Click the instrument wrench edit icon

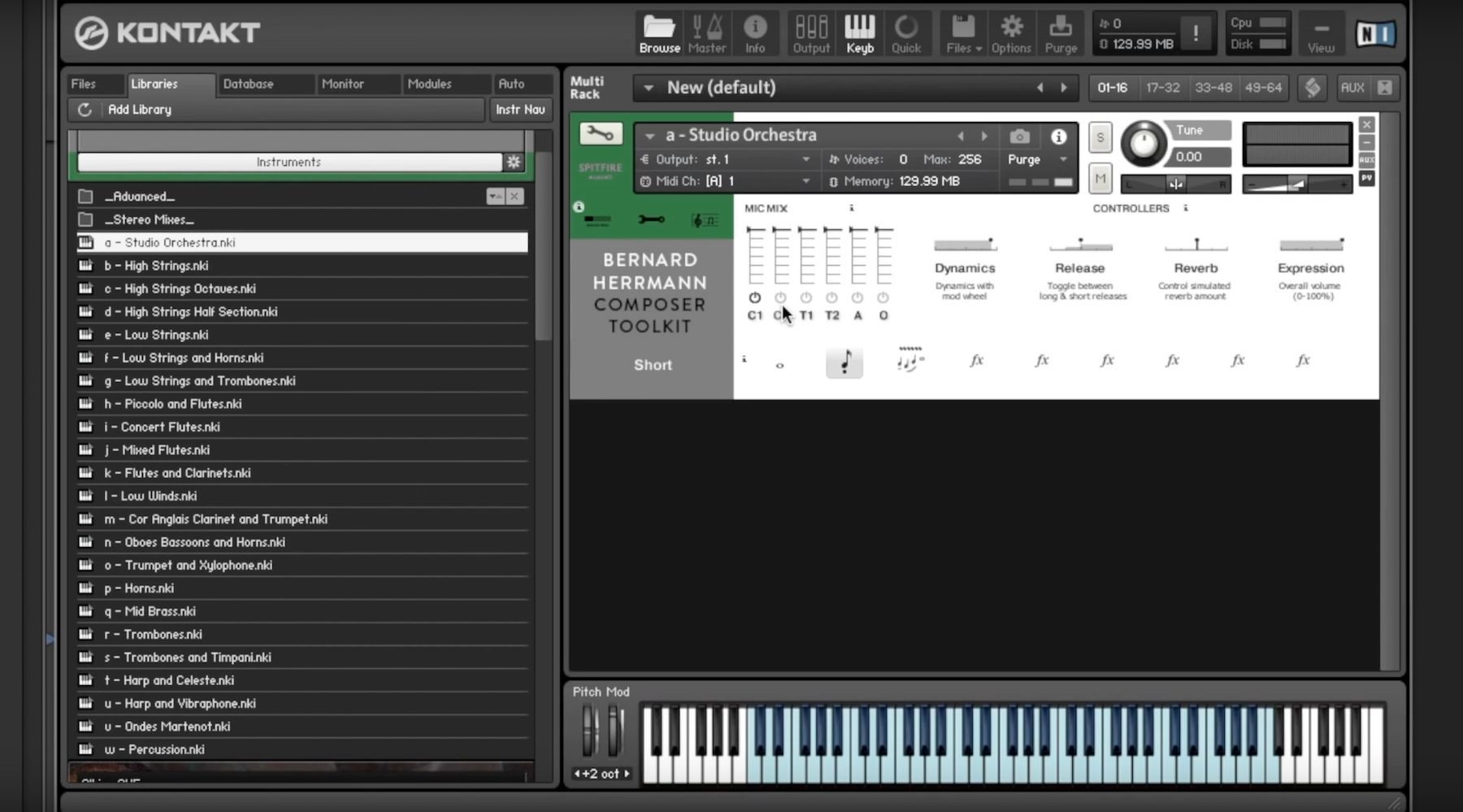(x=601, y=133)
